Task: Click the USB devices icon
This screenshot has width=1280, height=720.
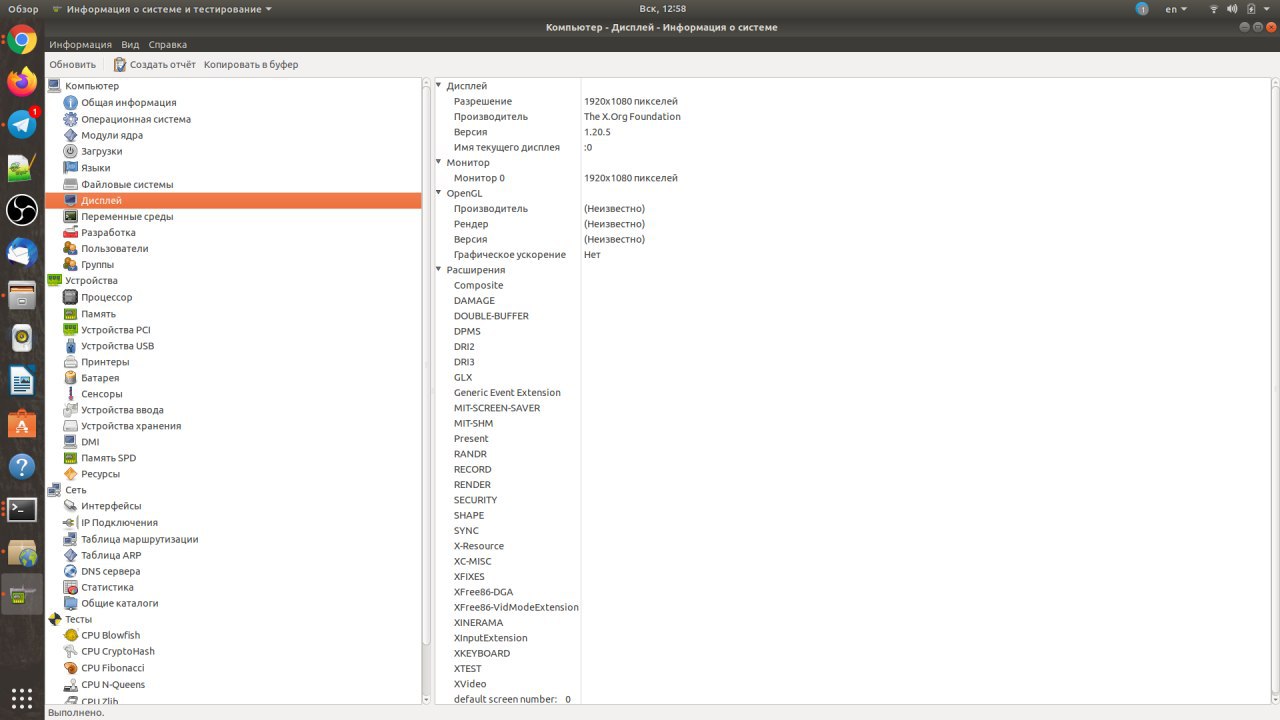Action: (x=70, y=346)
